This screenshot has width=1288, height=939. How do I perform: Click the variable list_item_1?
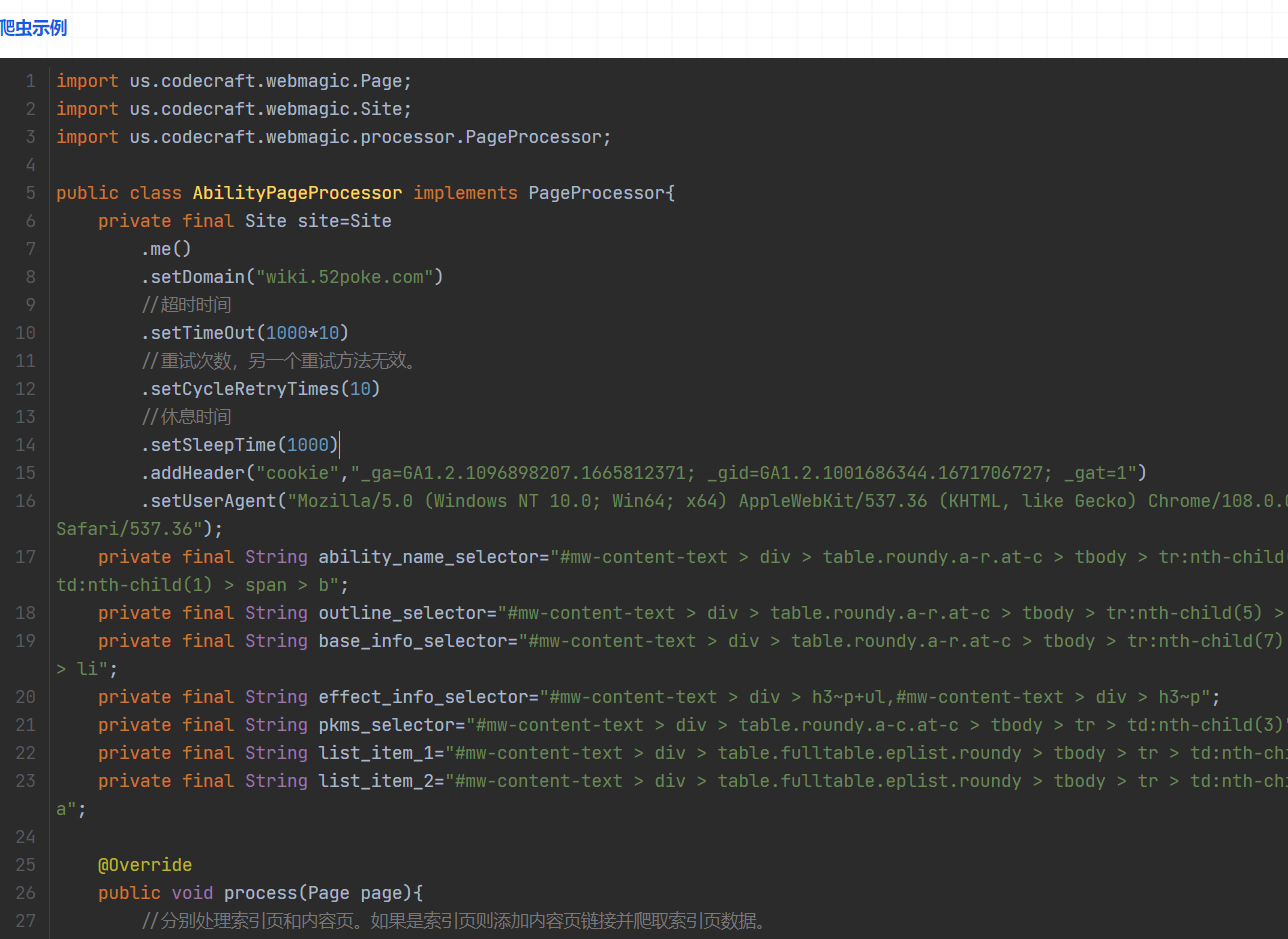tap(376, 753)
